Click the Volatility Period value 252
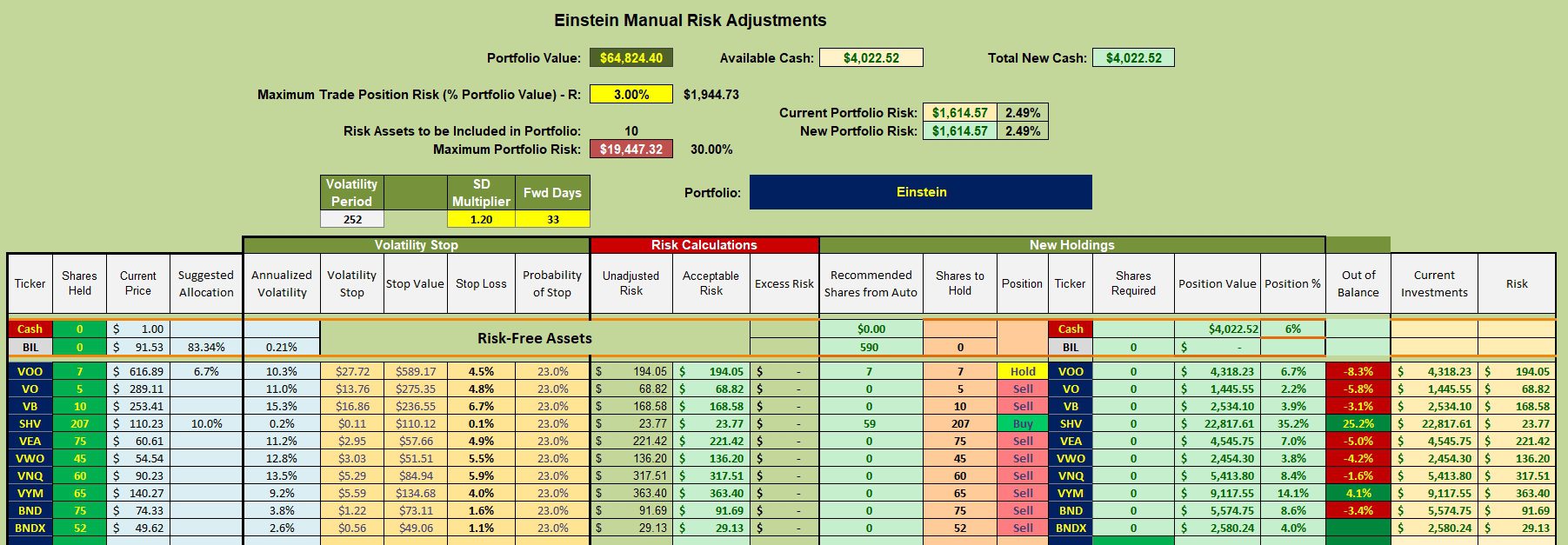 tap(352, 219)
